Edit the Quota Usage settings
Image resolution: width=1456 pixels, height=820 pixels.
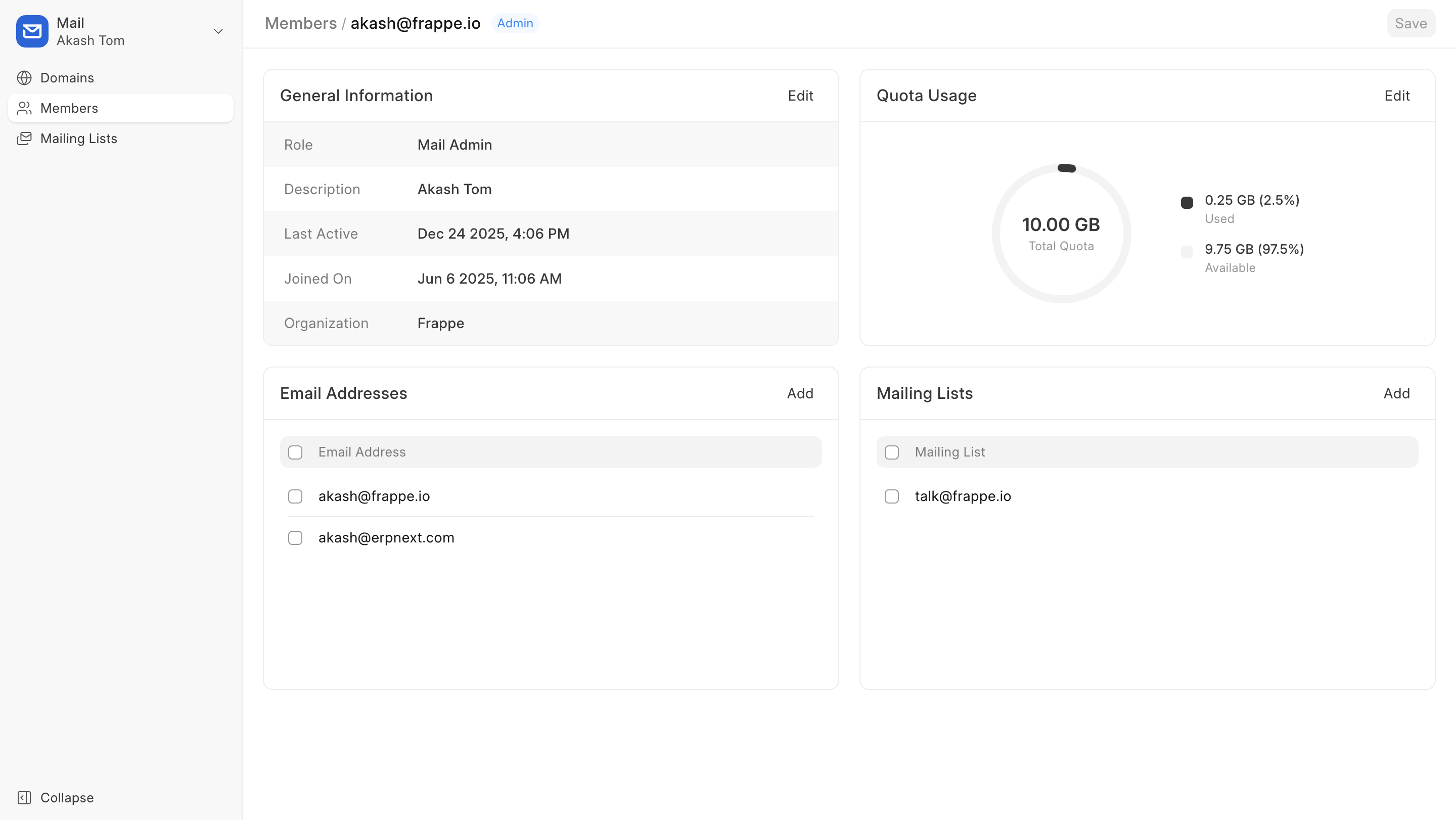pos(1397,96)
